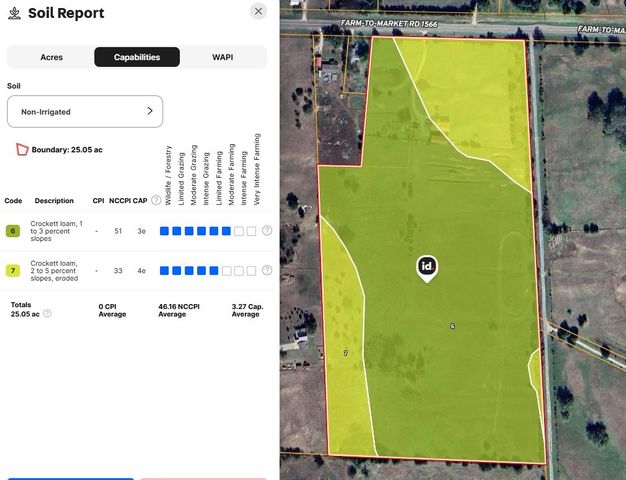Click help icon on soil code 7 row
This screenshot has height=480, width=626.
click(x=267, y=271)
